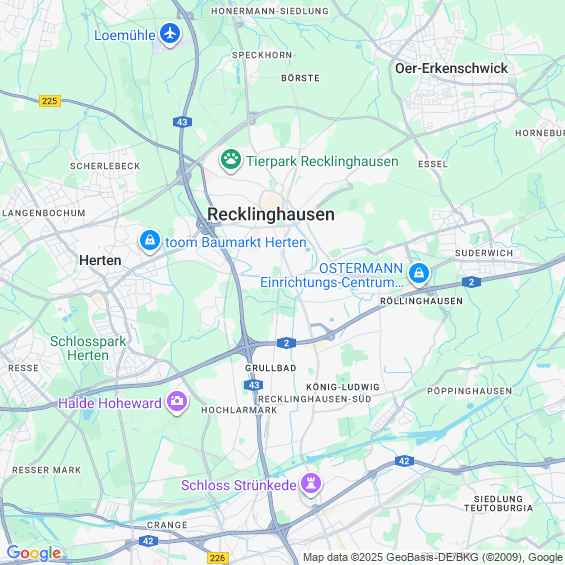The height and width of the screenshot is (565, 565).
Task: Select the Halde Hoheward camera marker
Action: point(177,402)
